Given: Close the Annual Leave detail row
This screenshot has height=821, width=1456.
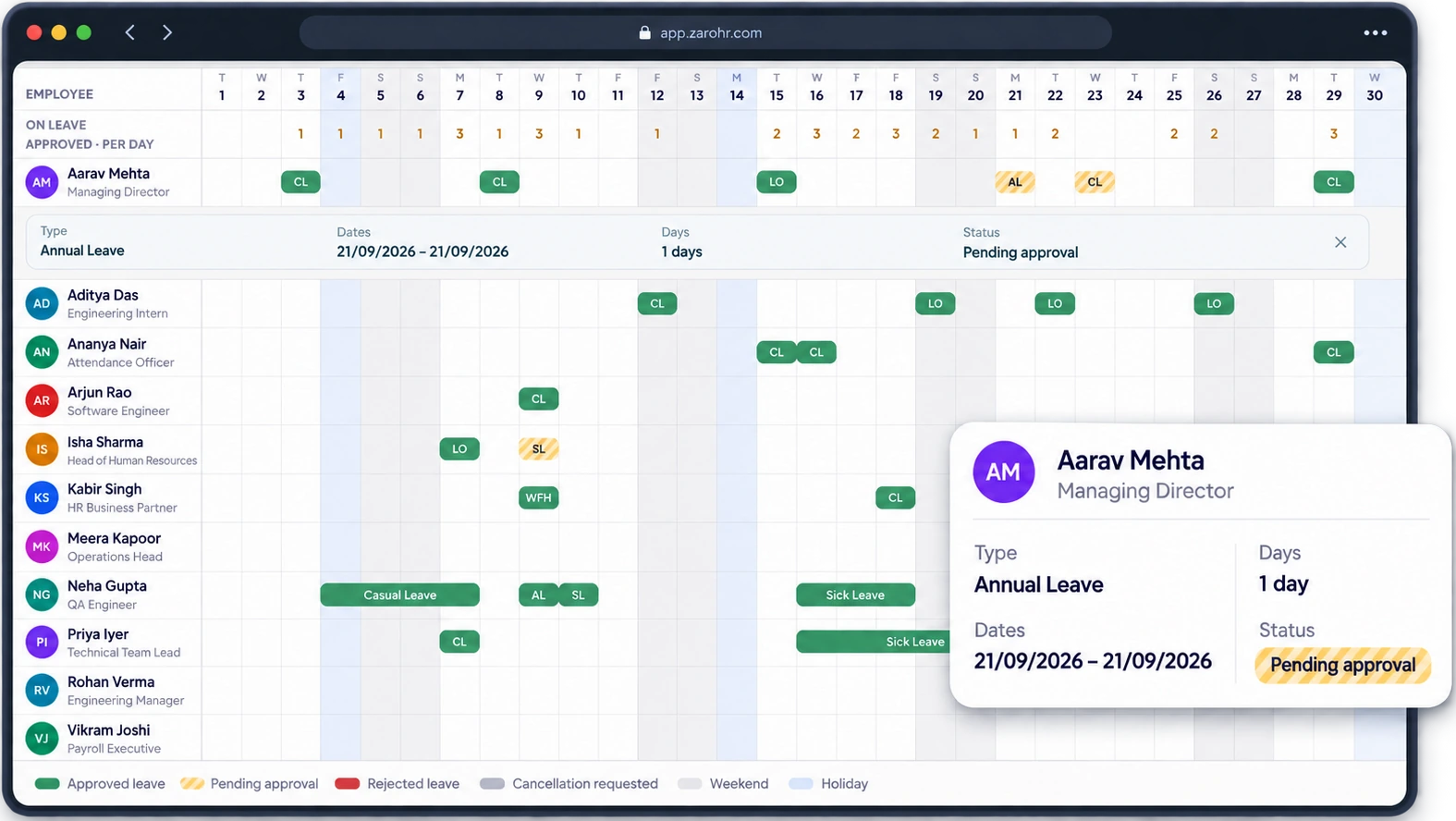Looking at the screenshot, I should (1340, 242).
